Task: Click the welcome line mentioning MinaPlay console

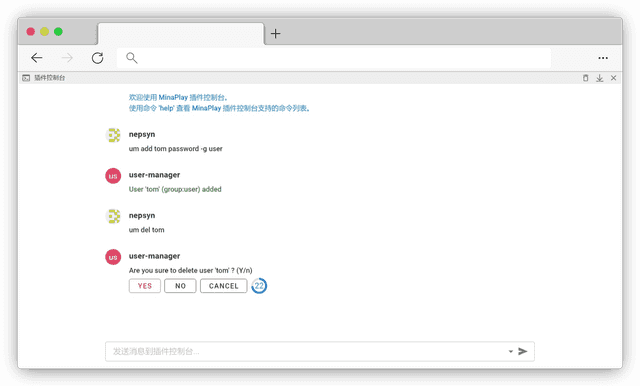Action: click(178, 97)
